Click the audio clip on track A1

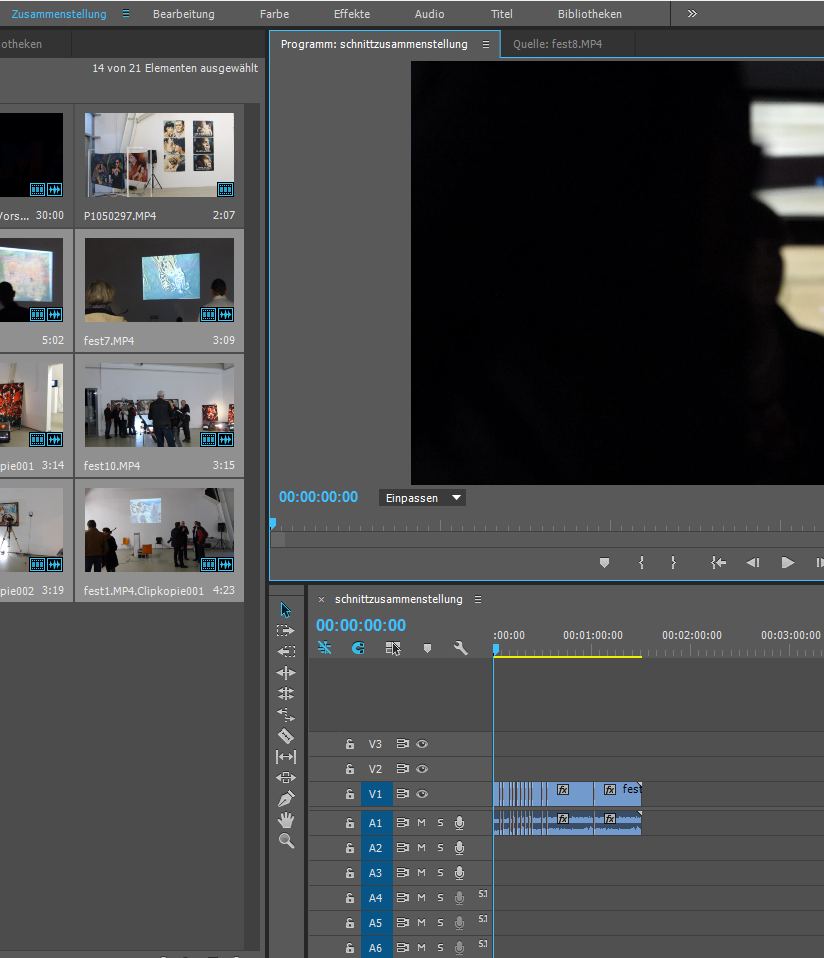(567, 823)
